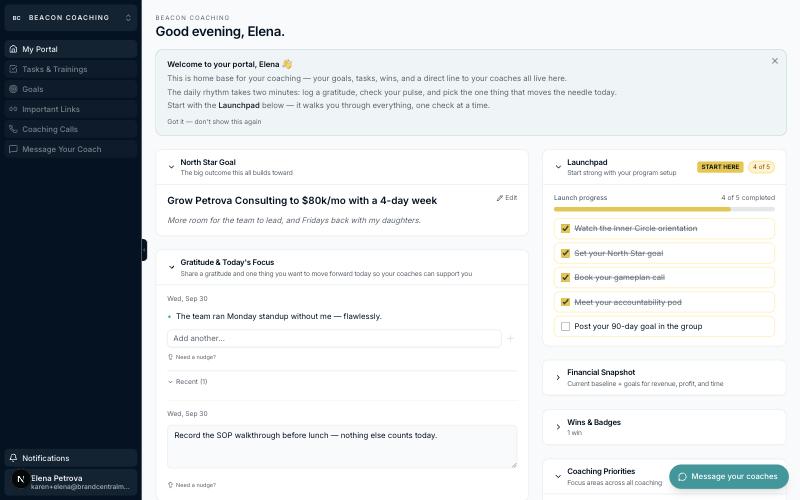800x500 pixels.
Task: Open Message Your Coach
Action: click(71, 149)
